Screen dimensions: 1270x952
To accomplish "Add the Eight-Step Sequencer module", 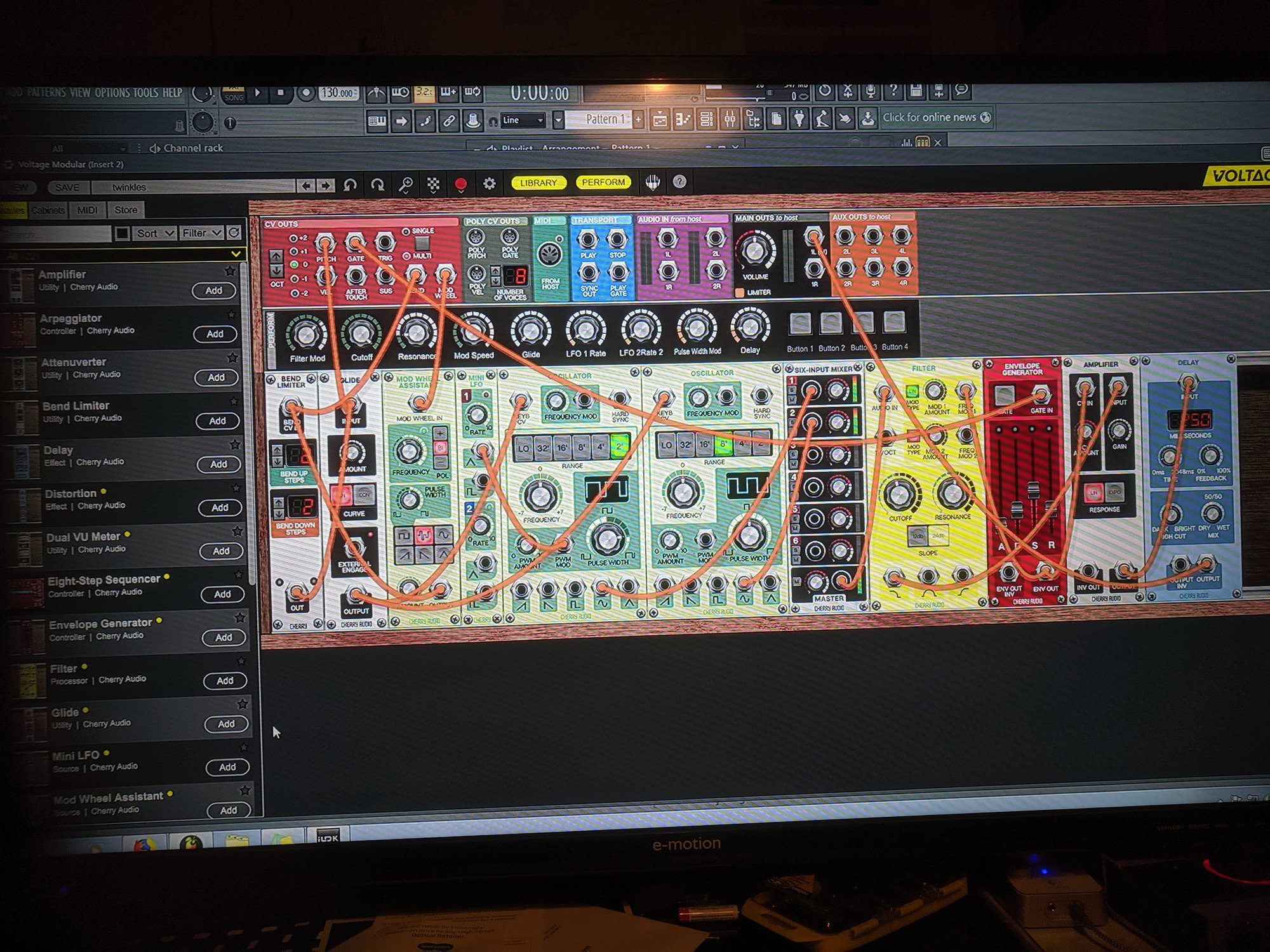I will 222,595.
